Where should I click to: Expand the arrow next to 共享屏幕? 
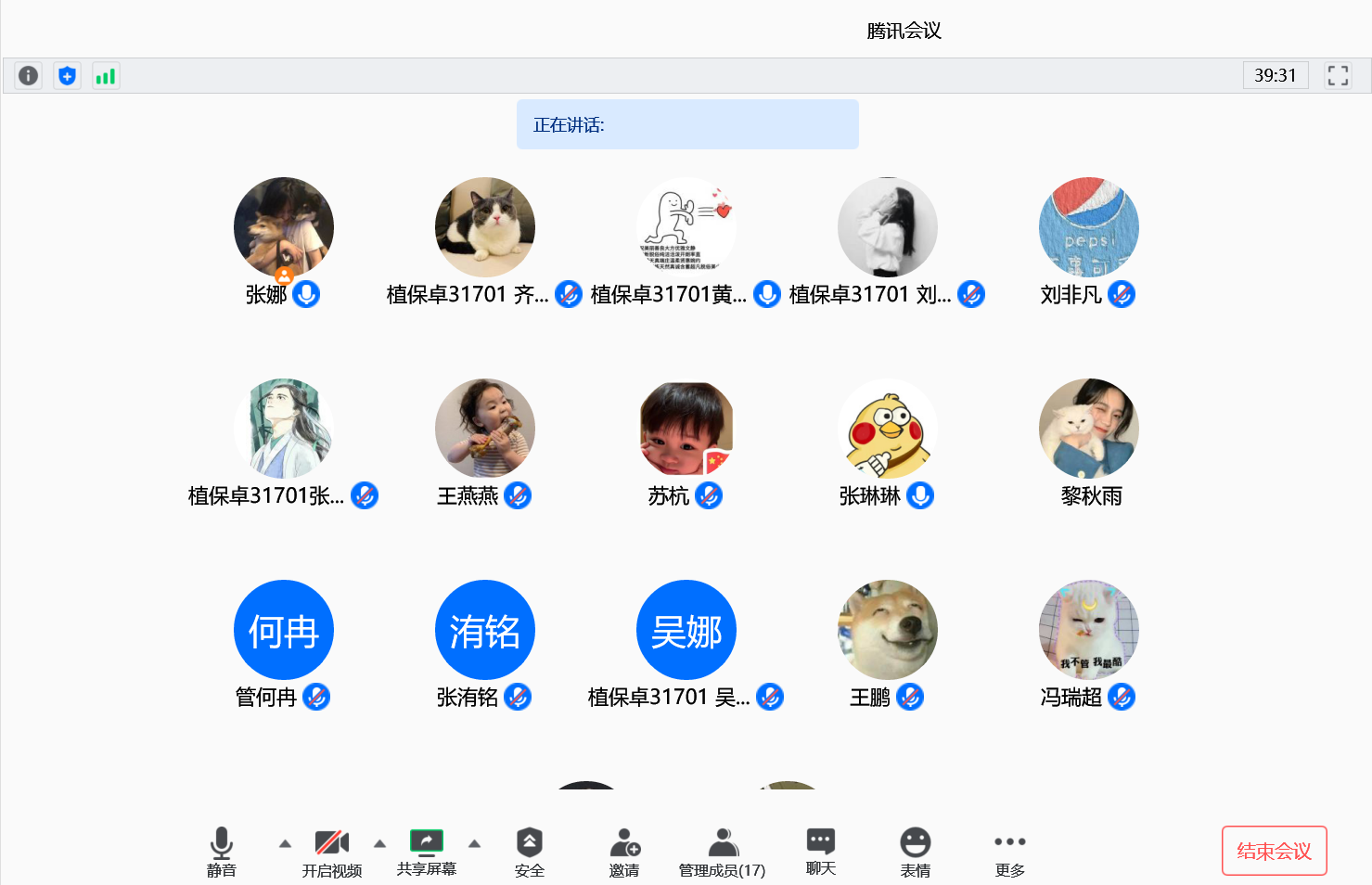pyautogui.click(x=474, y=844)
